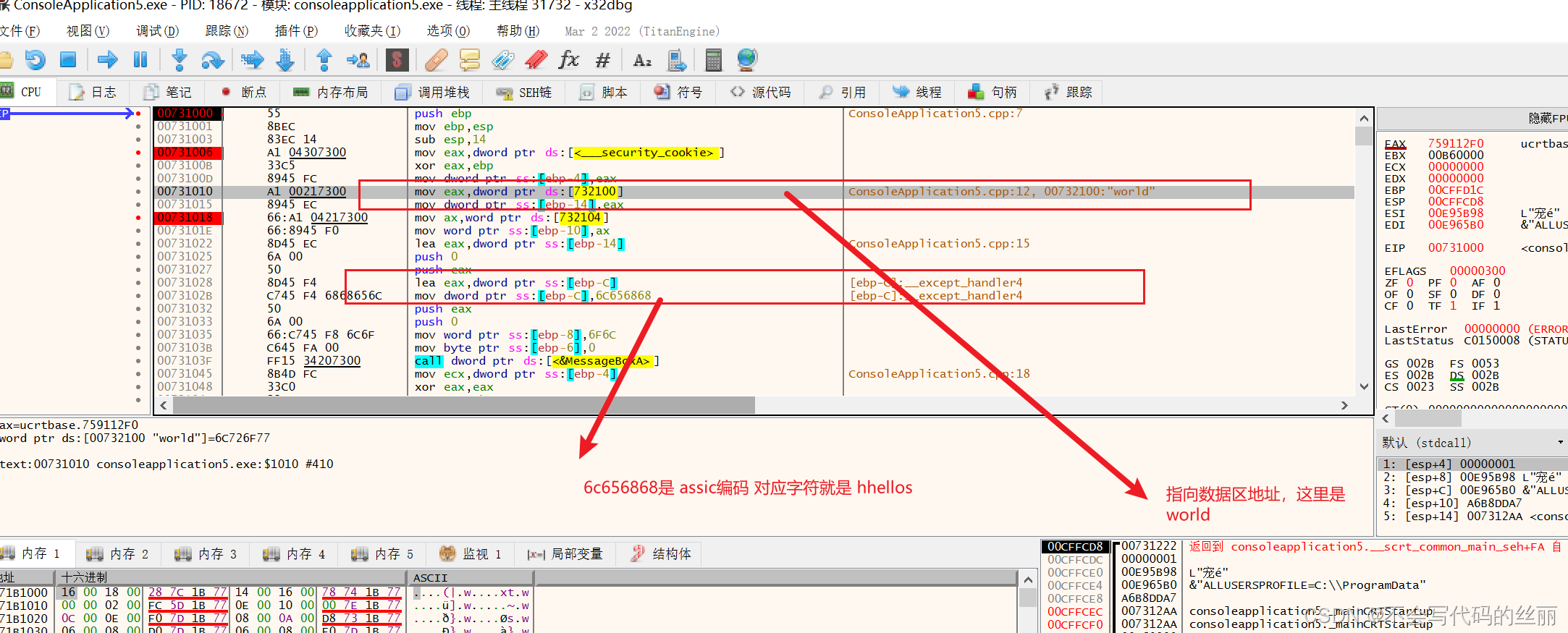The image size is (1568, 633).
Task: Stop debugging with the blue square icon
Action: coord(68,60)
